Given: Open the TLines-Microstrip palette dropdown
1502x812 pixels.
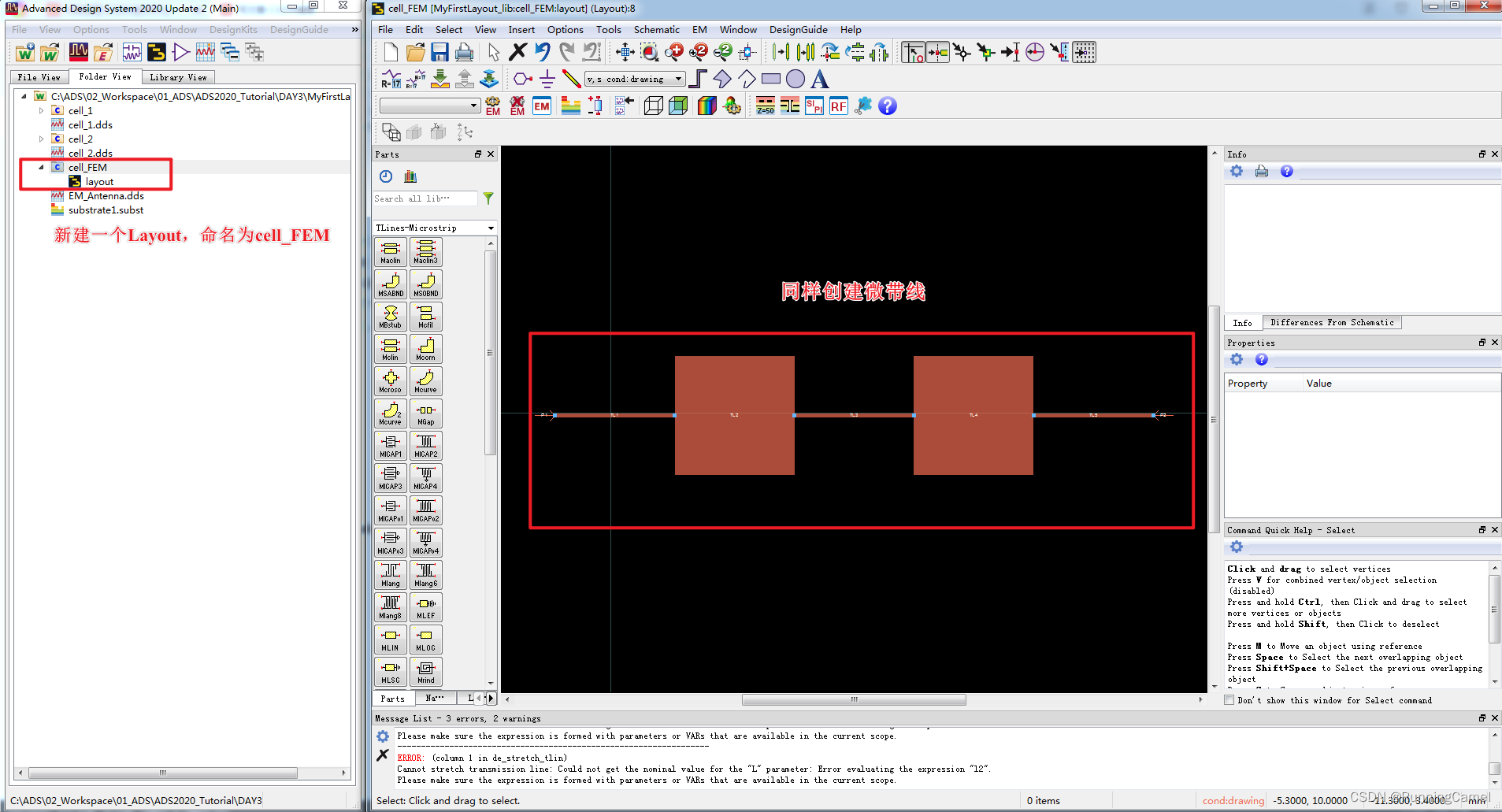Looking at the screenshot, I should coord(435,228).
